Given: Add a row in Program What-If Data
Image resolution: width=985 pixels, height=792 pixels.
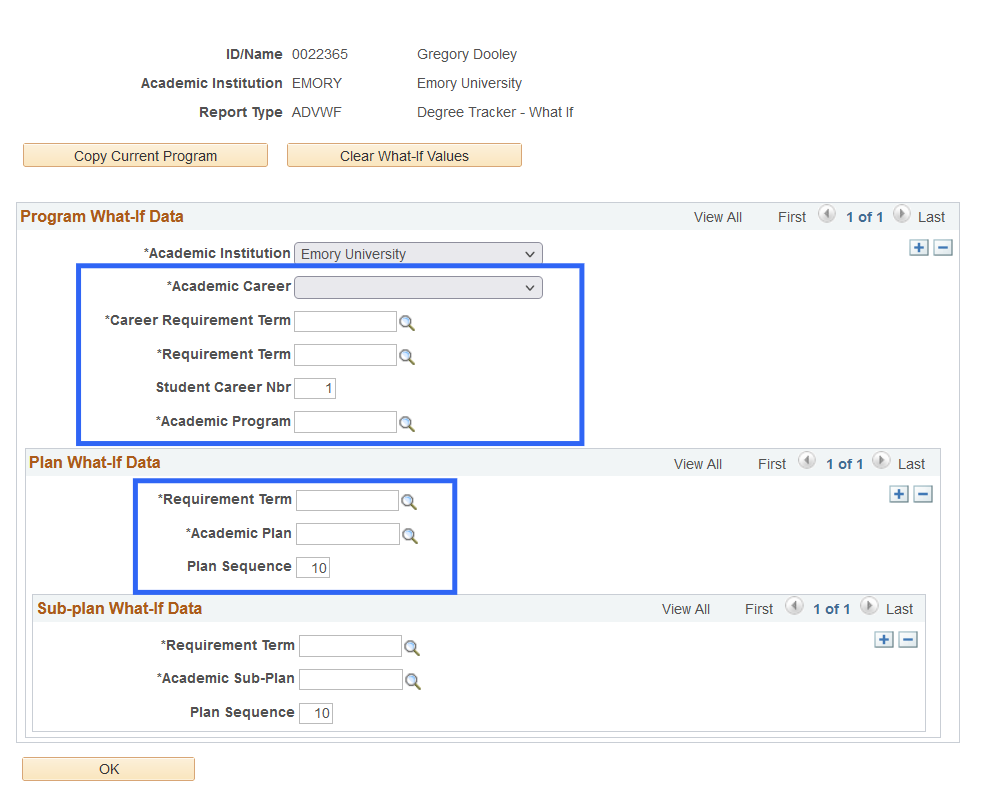Looking at the screenshot, I should 918,248.
